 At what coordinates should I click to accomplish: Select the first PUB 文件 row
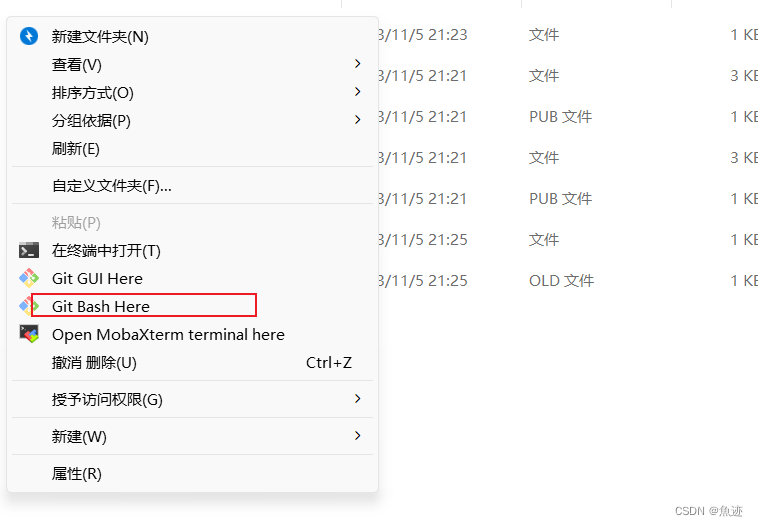[x=568, y=117]
